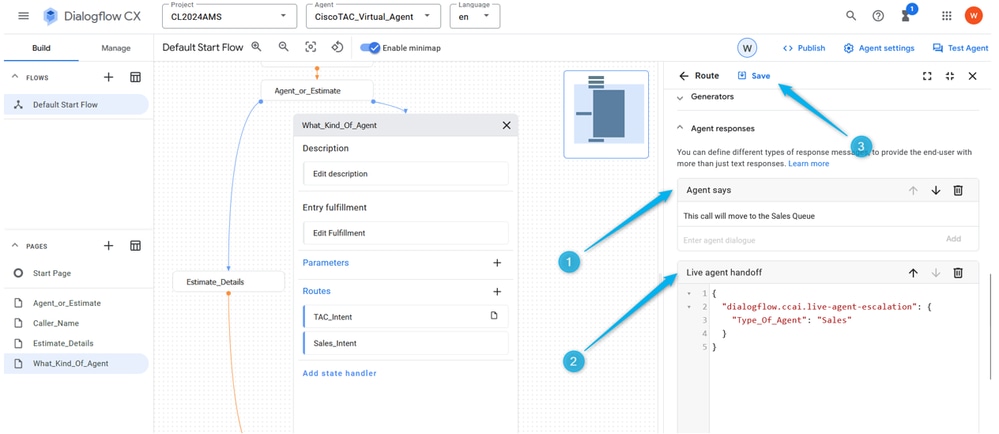
Task: Add a route with the plus icon
Action: coord(498,291)
